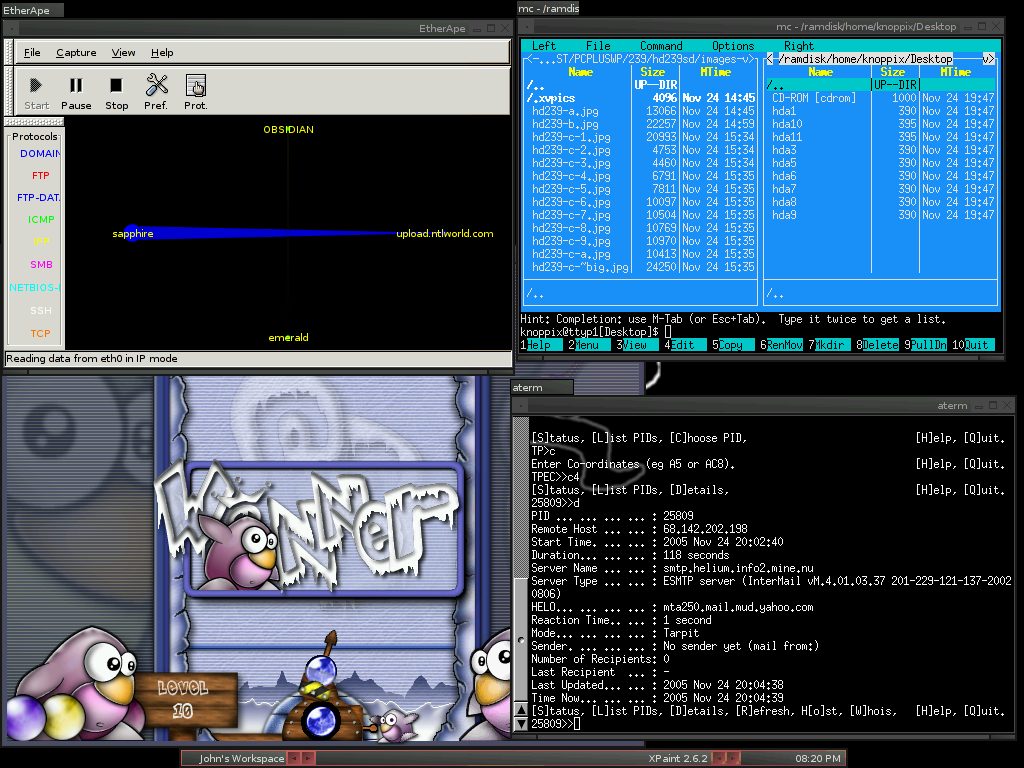Screen dimensions: 1024x768
Task: Click the right arrow beside John's Workspace
Action: (x=308, y=758)
